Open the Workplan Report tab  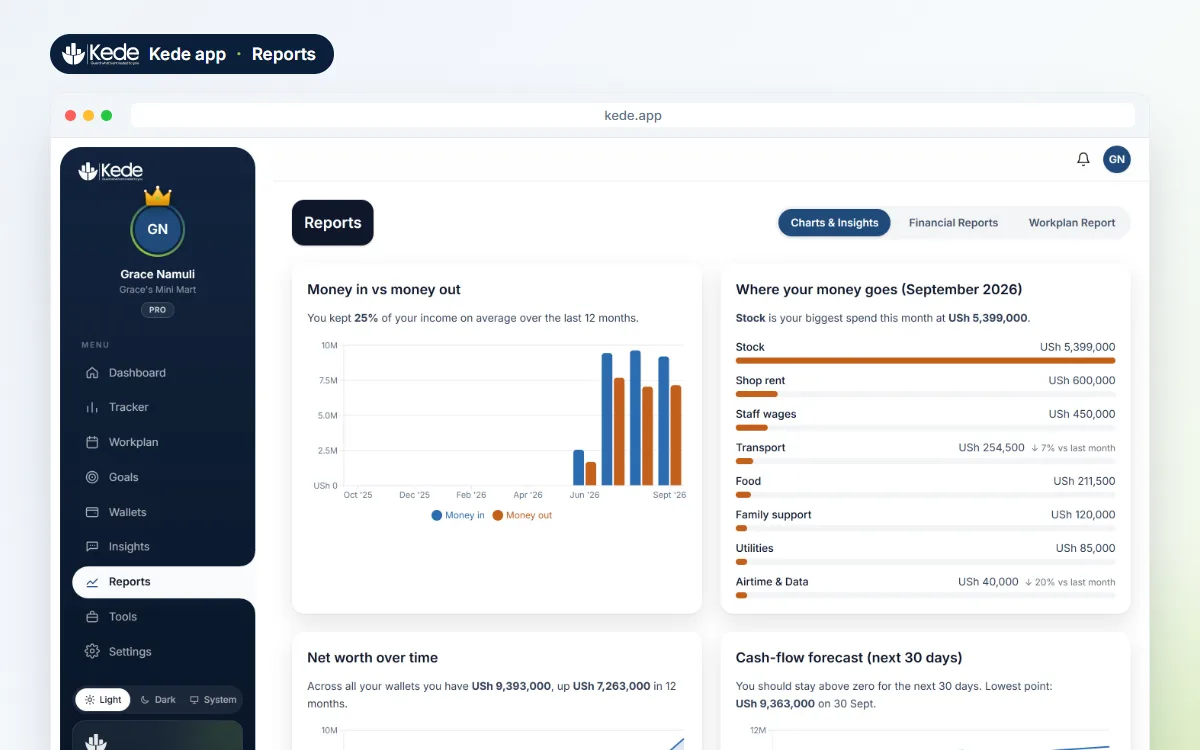1072,223
